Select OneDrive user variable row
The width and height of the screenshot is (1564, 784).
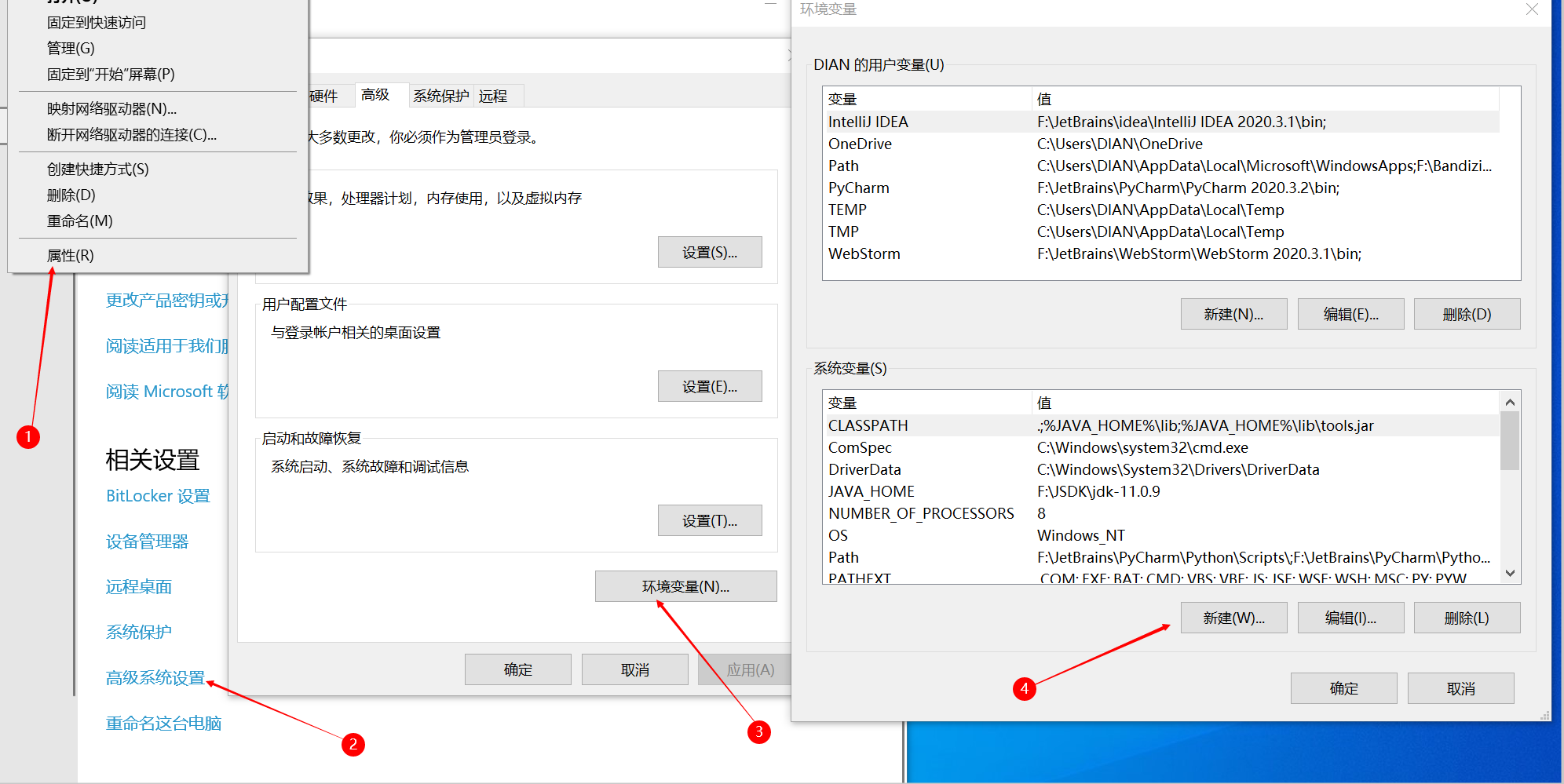tap(1161, 144)
